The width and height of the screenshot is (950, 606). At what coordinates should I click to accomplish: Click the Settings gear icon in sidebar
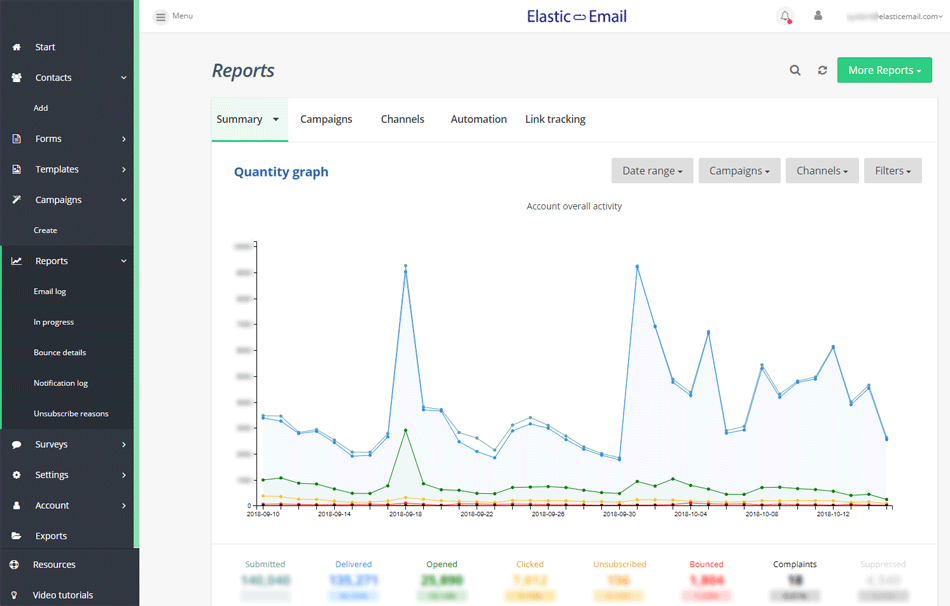[16, 475]
